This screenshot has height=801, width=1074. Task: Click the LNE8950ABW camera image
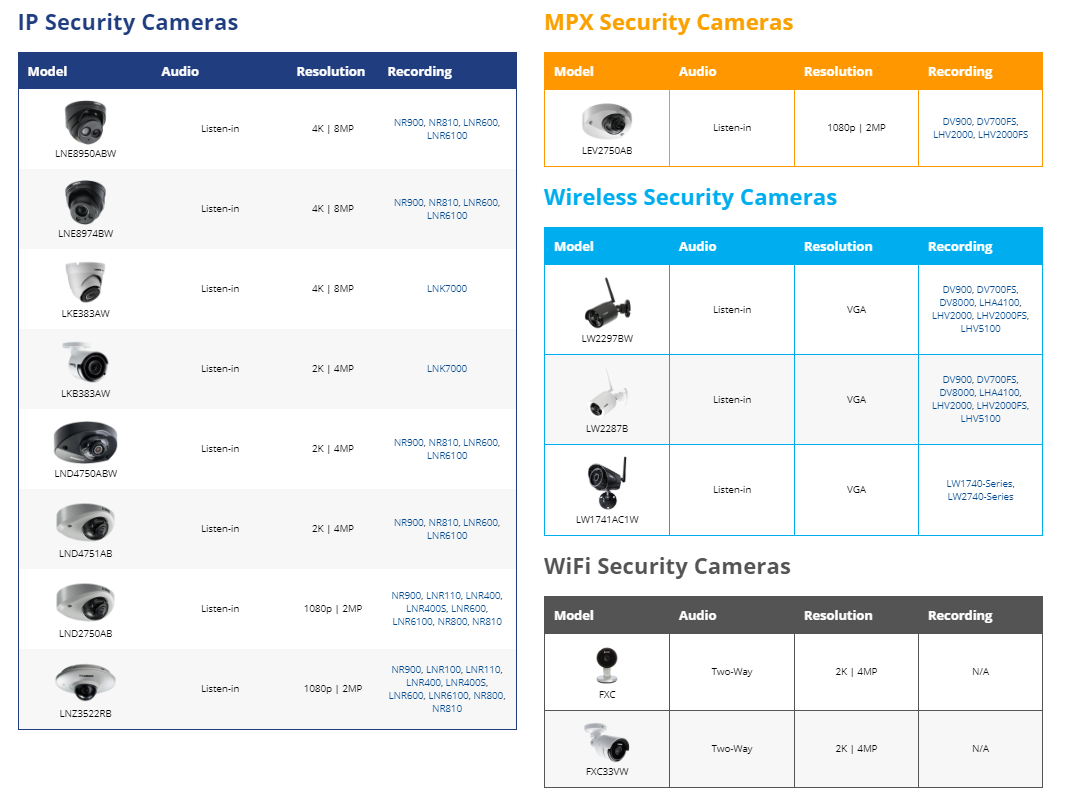(x=86, y=122)
